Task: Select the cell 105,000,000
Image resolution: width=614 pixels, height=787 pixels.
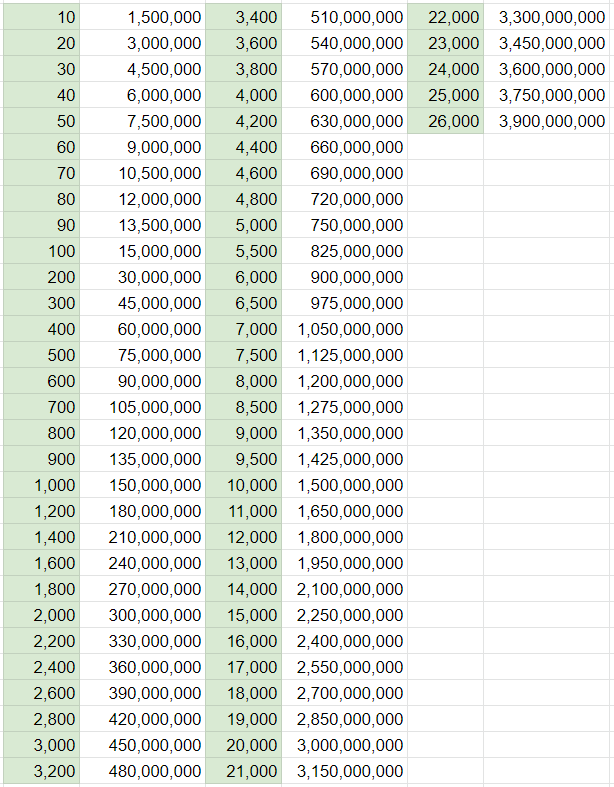Action: click(x=143, y=407)
